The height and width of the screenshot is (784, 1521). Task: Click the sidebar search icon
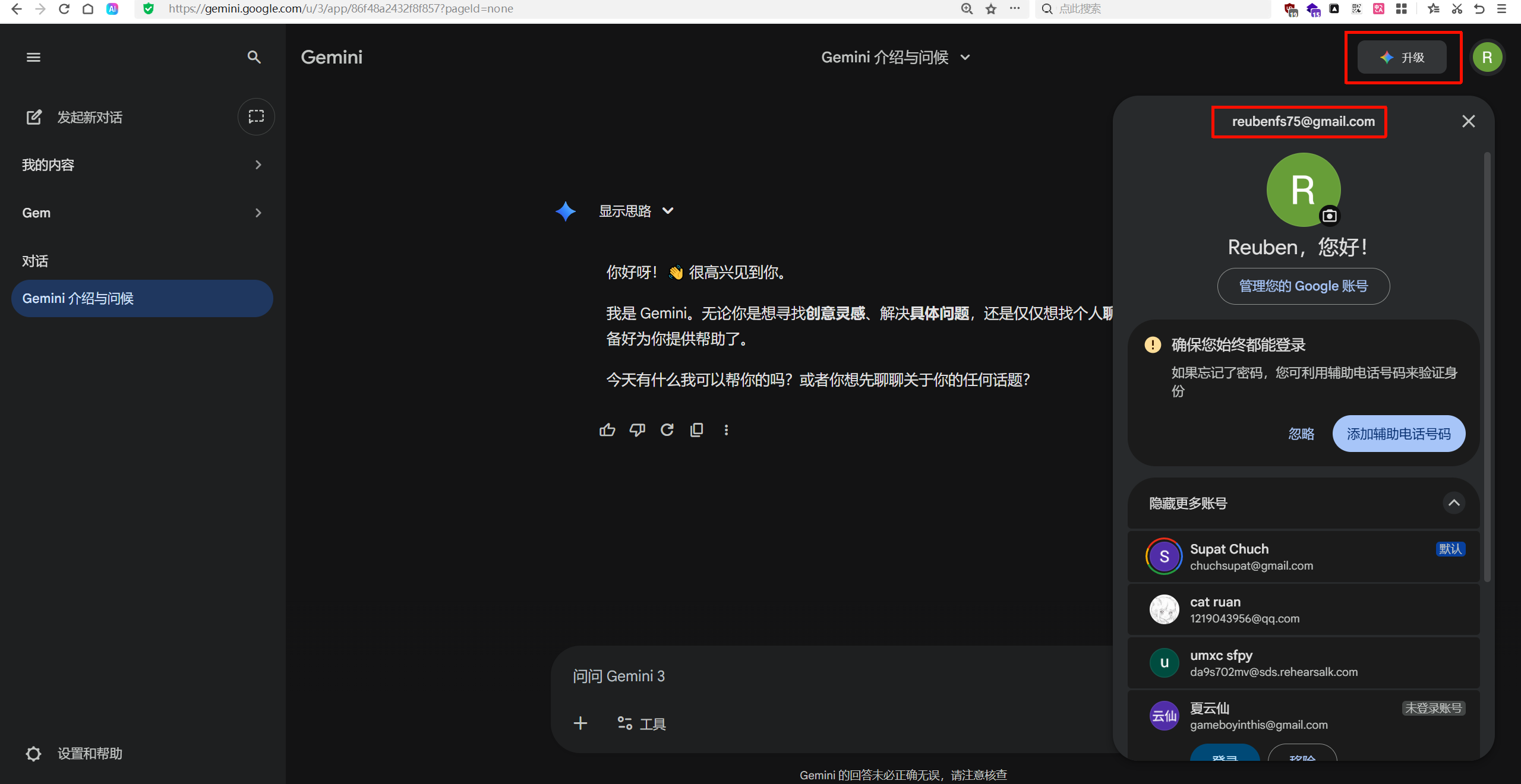tap(254, 57)
